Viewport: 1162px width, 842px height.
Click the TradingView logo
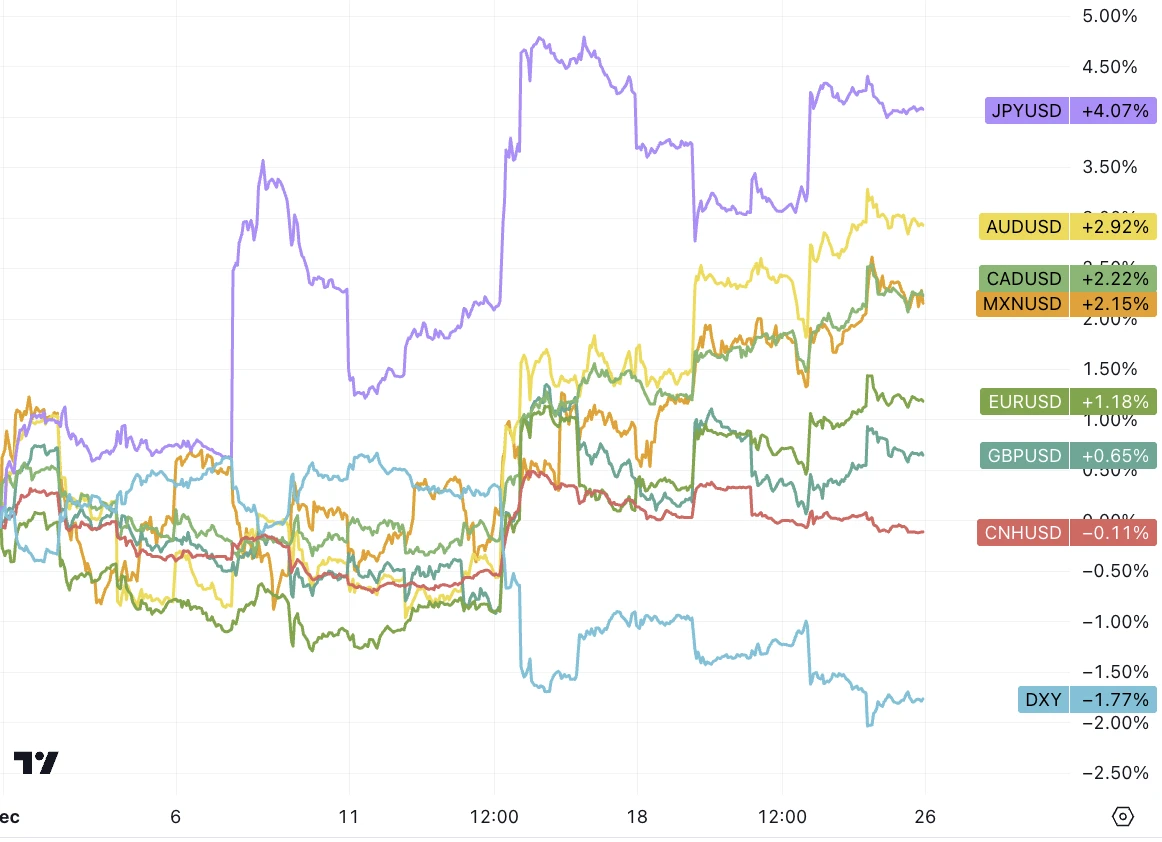[36, 763]
